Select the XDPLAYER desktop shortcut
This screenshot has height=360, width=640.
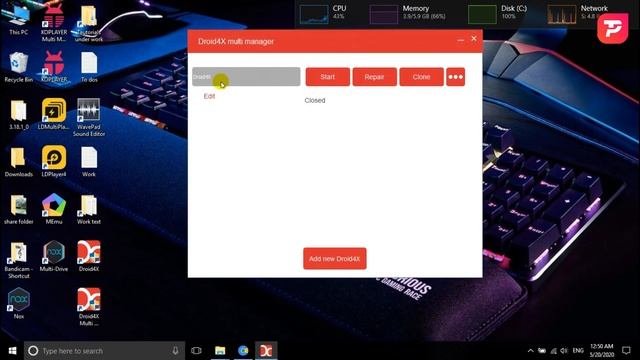pos(54,67)
